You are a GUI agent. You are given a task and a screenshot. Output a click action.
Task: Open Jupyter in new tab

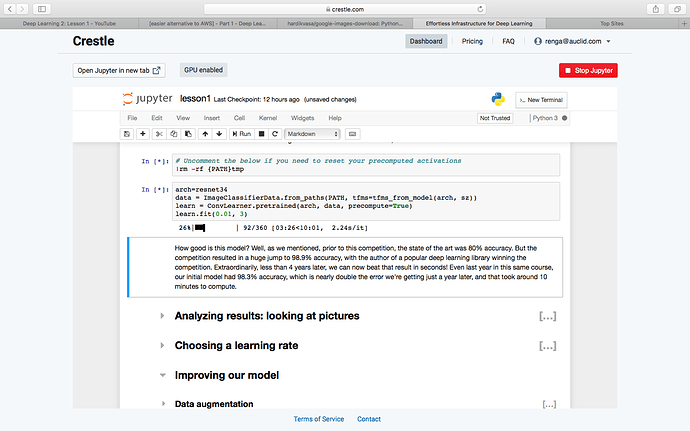(120, 70)
